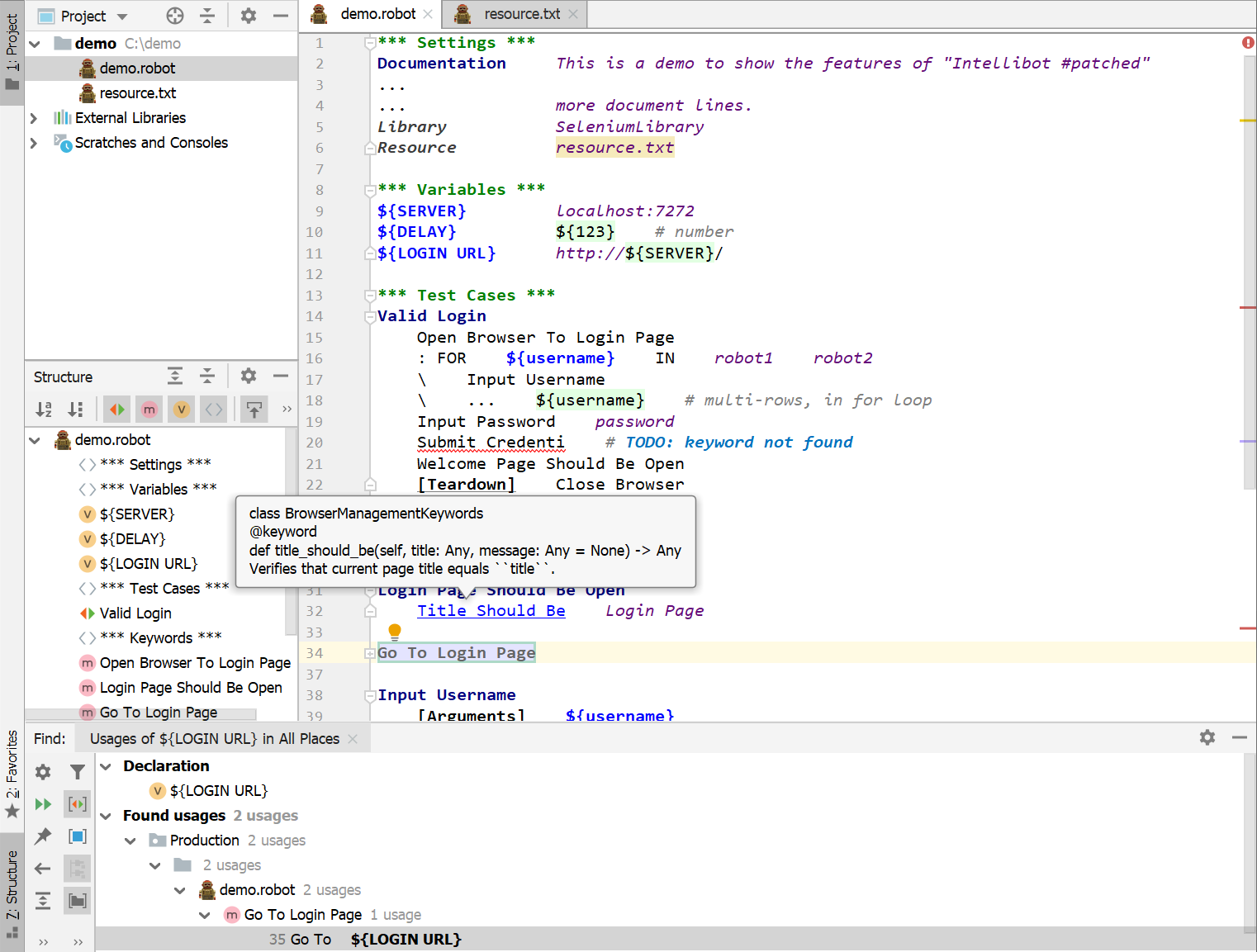This screenshot has height=952, width=1257.
Task: Collapse Go To Login Page usage node
Action: 205,915
